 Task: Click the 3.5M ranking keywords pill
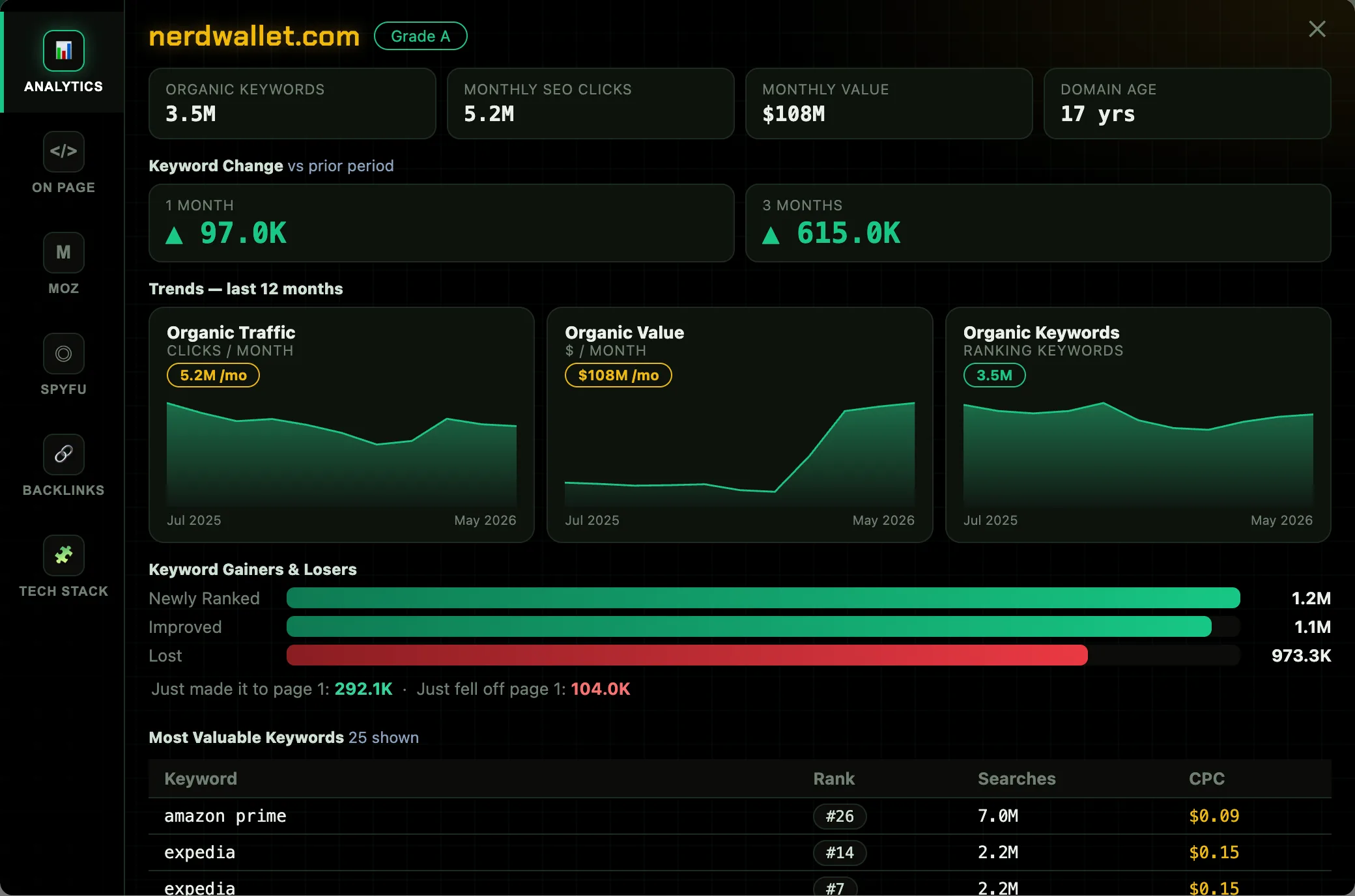point(995,375)
